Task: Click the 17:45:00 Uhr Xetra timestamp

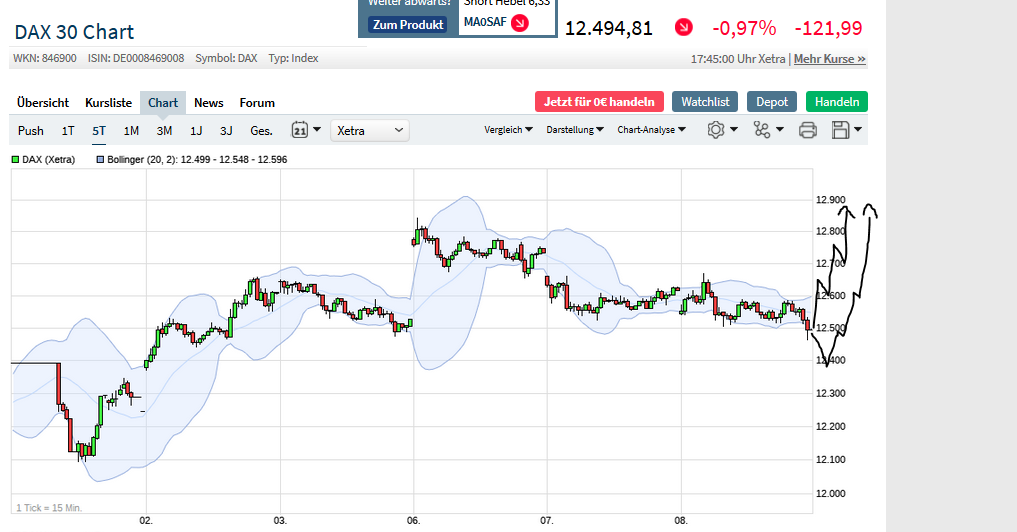Action: tap(737, 59)
